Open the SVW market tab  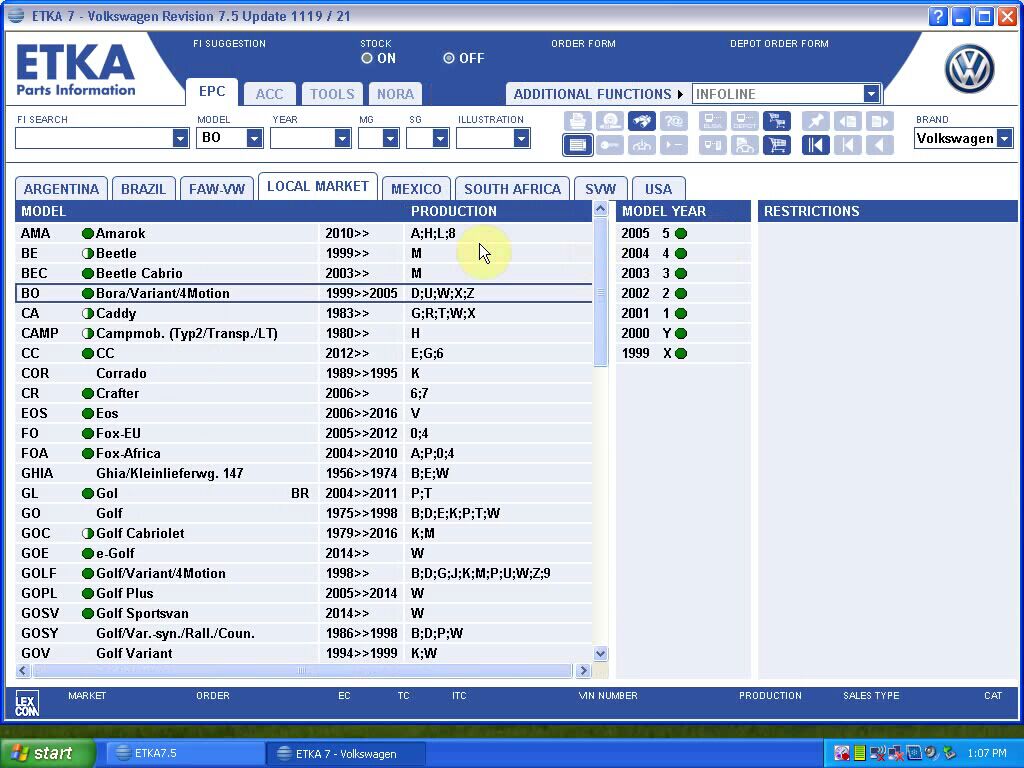pyautogui.click(x=600, y=189)
